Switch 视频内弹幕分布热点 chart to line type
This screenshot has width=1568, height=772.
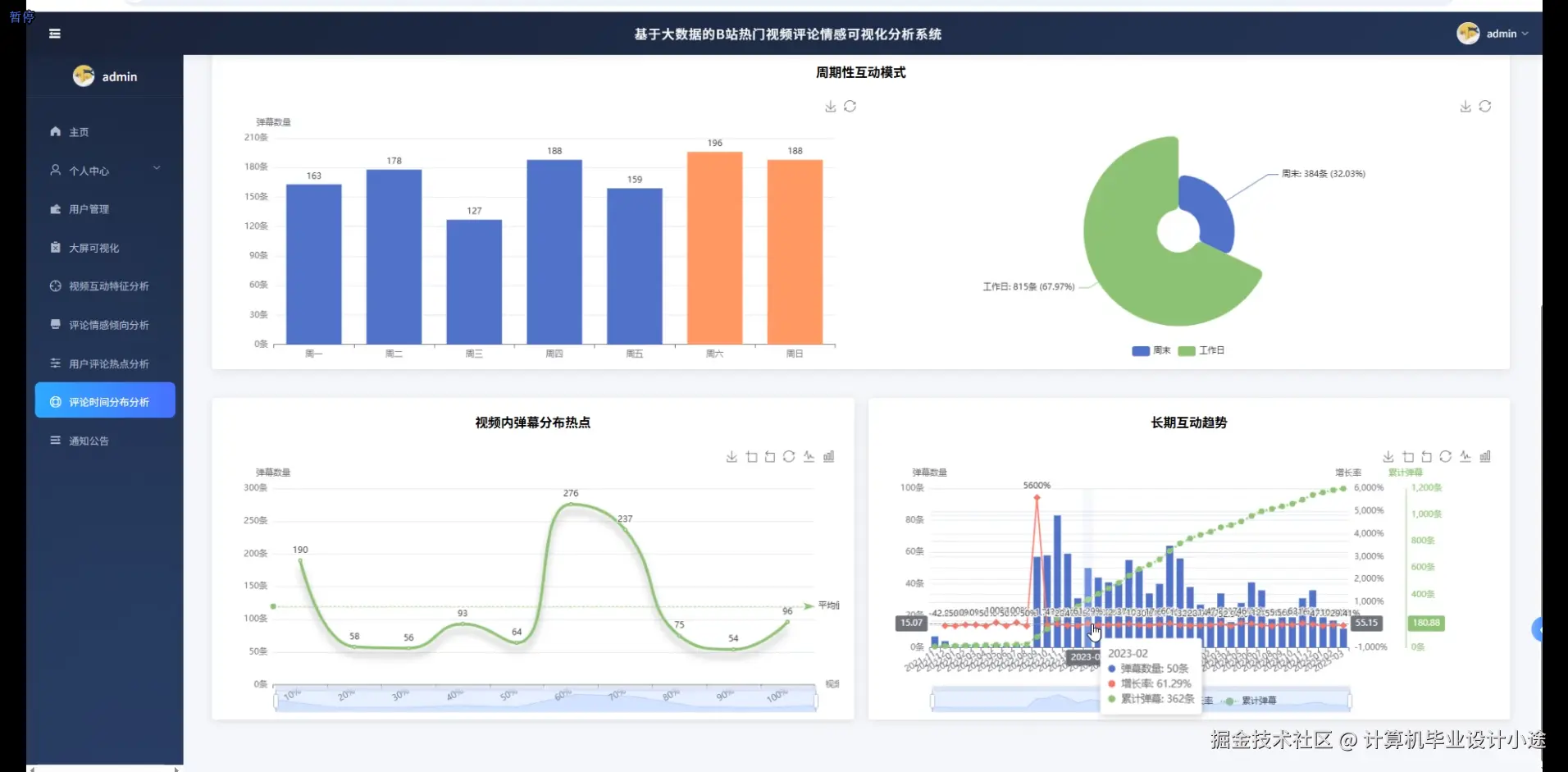click(x=809, y=457)
